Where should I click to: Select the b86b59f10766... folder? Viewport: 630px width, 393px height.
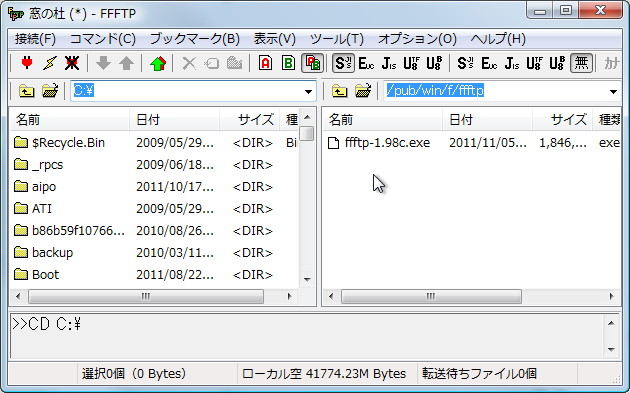(69, 231)
